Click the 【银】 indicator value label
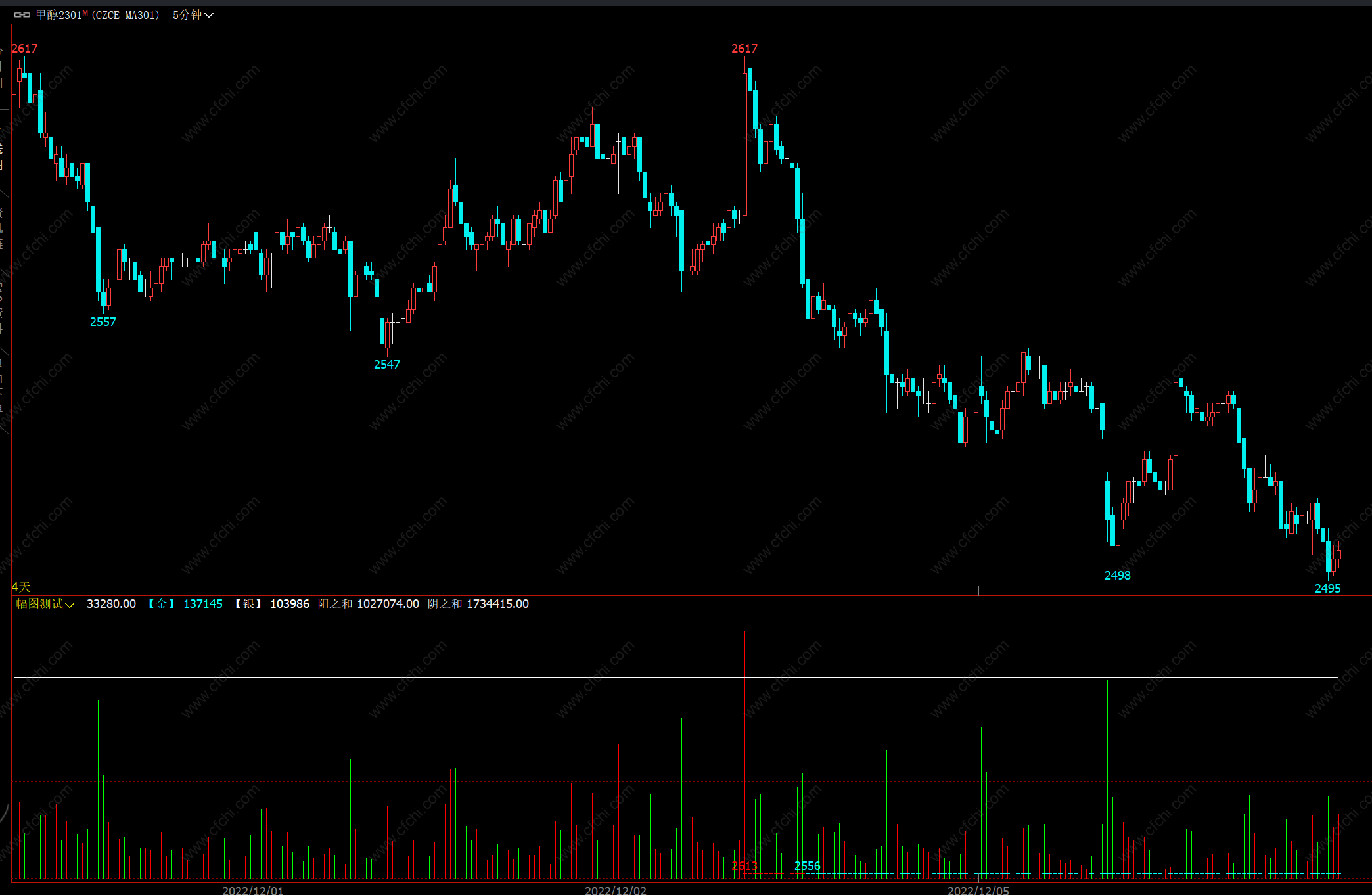Image resolution: width=1372 pixels, height=895 pixels. (x=248, y=604)
